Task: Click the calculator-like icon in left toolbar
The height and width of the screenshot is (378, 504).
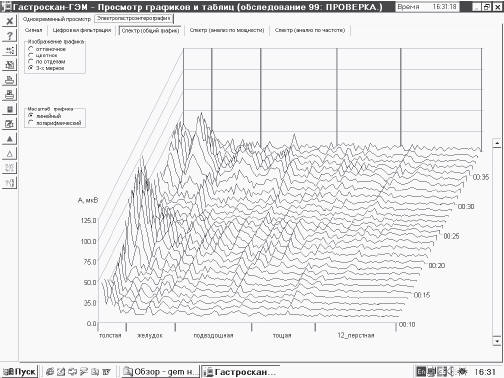Action: coord(10,109)
